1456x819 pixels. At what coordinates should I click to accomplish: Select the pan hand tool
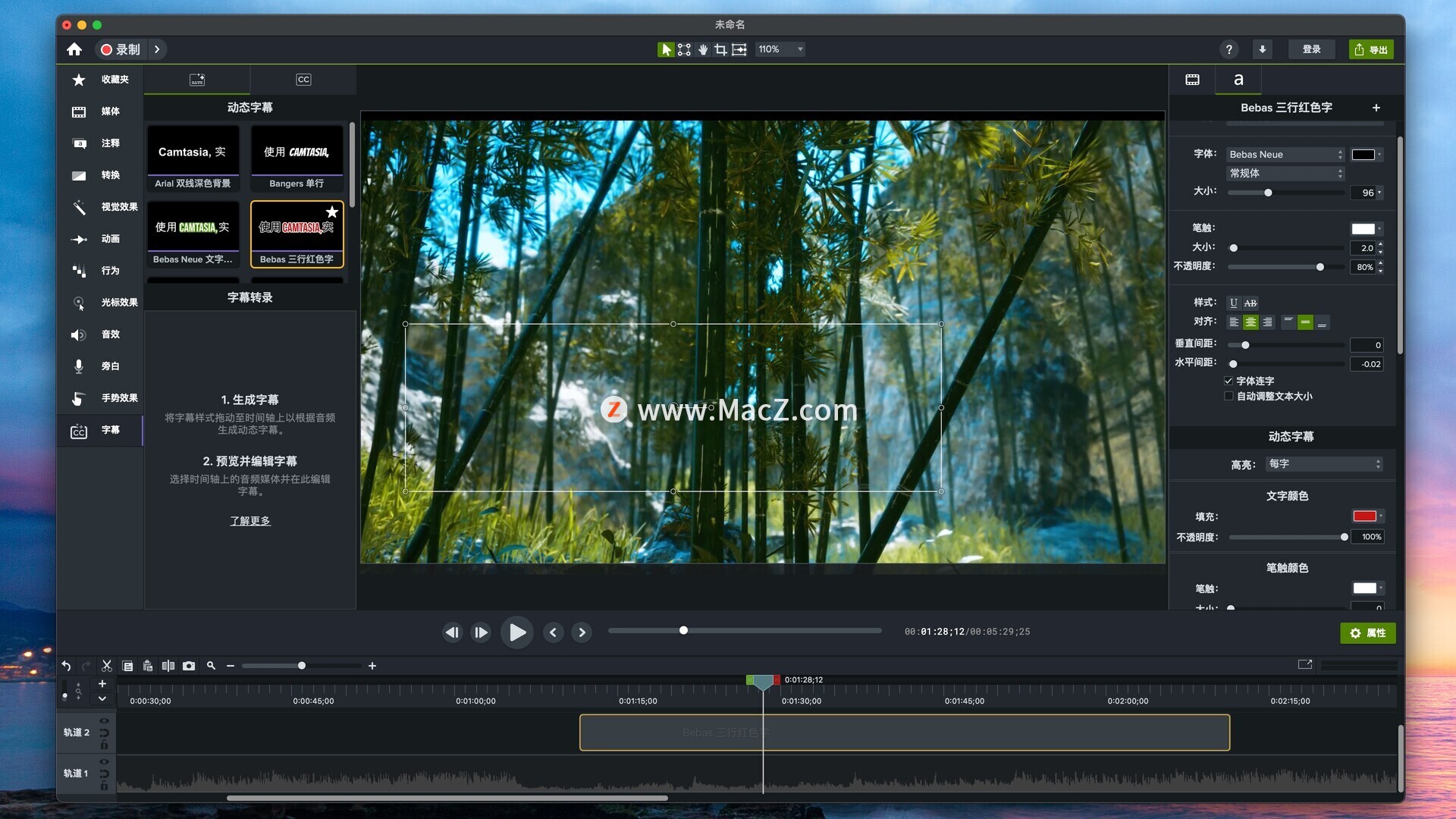click(x=702, y=49)
